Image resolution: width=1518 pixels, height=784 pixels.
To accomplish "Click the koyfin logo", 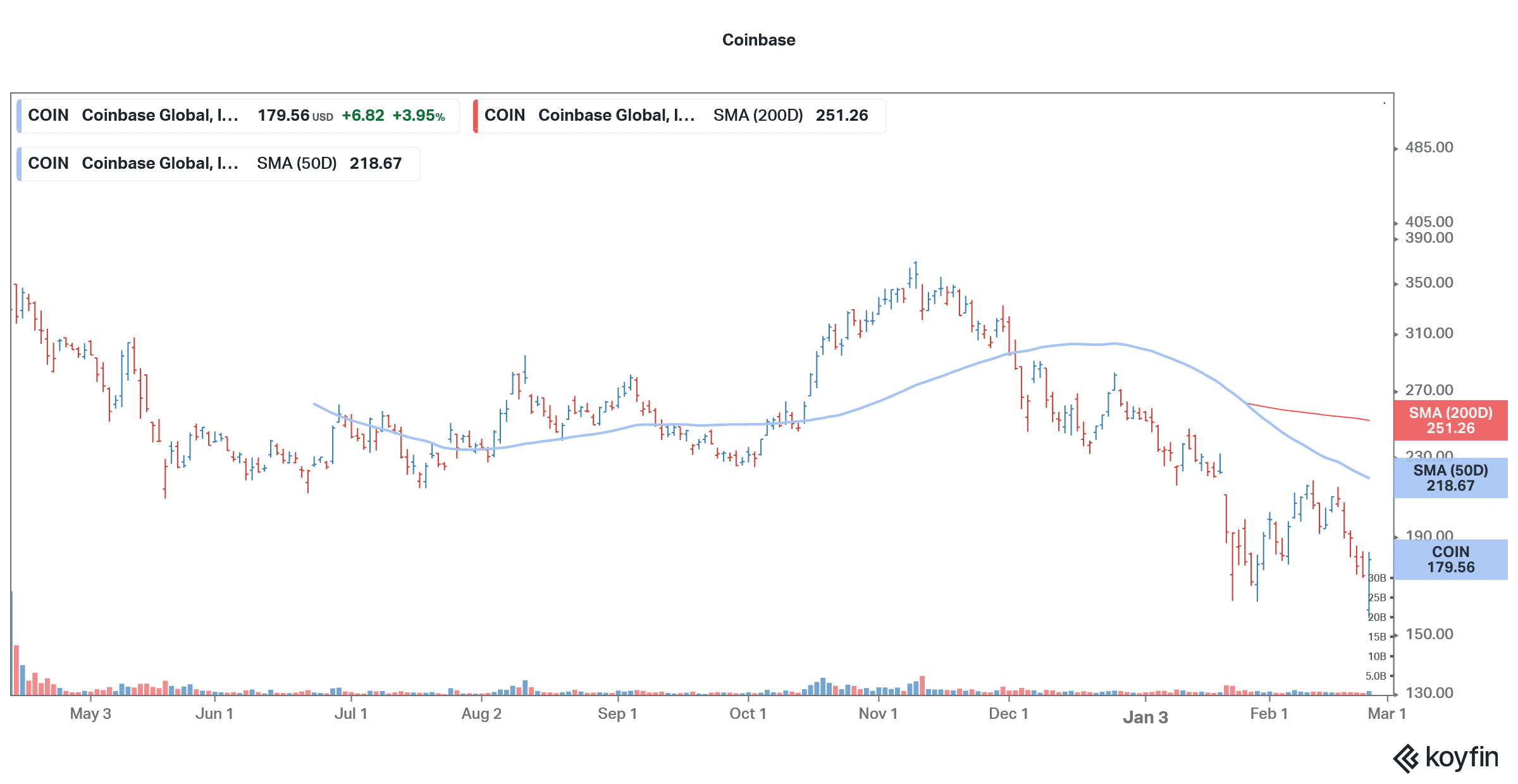I will pos(1446,757).
